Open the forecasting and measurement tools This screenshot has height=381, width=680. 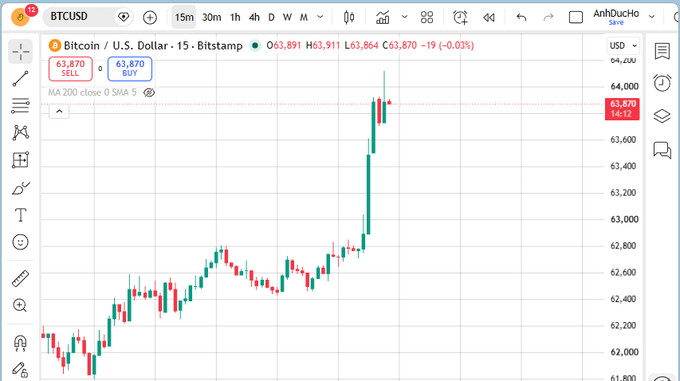[x=20, y=160]
